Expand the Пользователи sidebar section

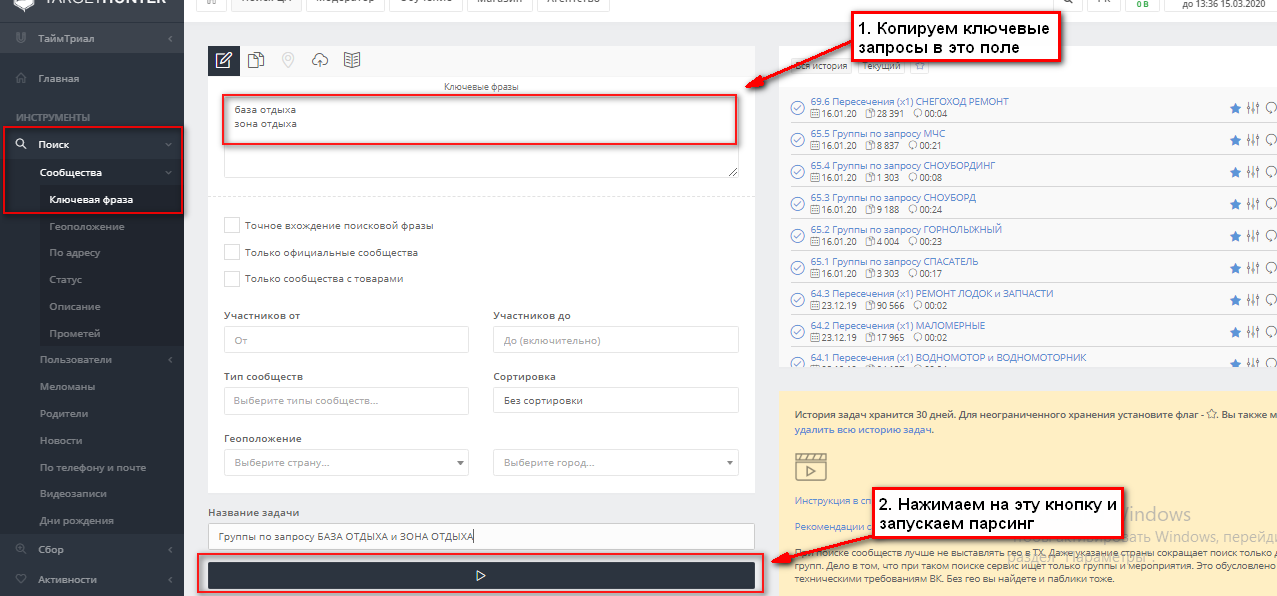click(x=76, y=360)
